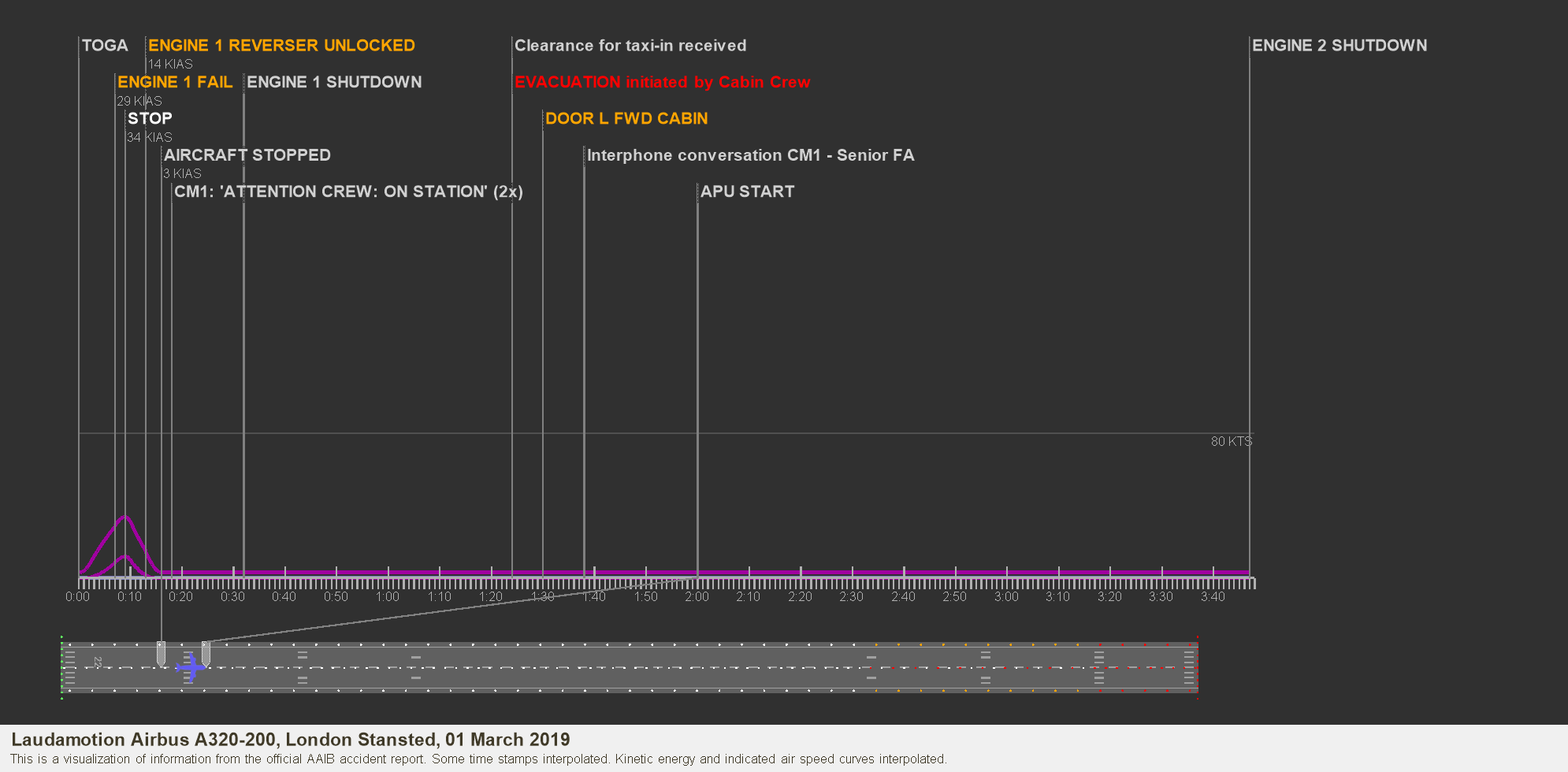This screenshot has width=1568, height=772.
Task: Select the Interphone conversation event label
Action: click(750, 155)
